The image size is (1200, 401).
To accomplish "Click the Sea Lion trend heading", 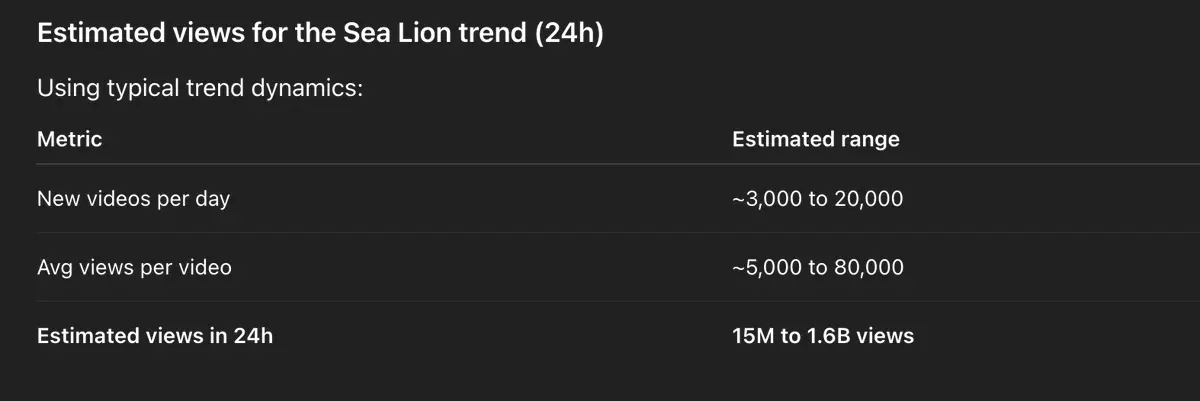I will (x=320, y=33).
